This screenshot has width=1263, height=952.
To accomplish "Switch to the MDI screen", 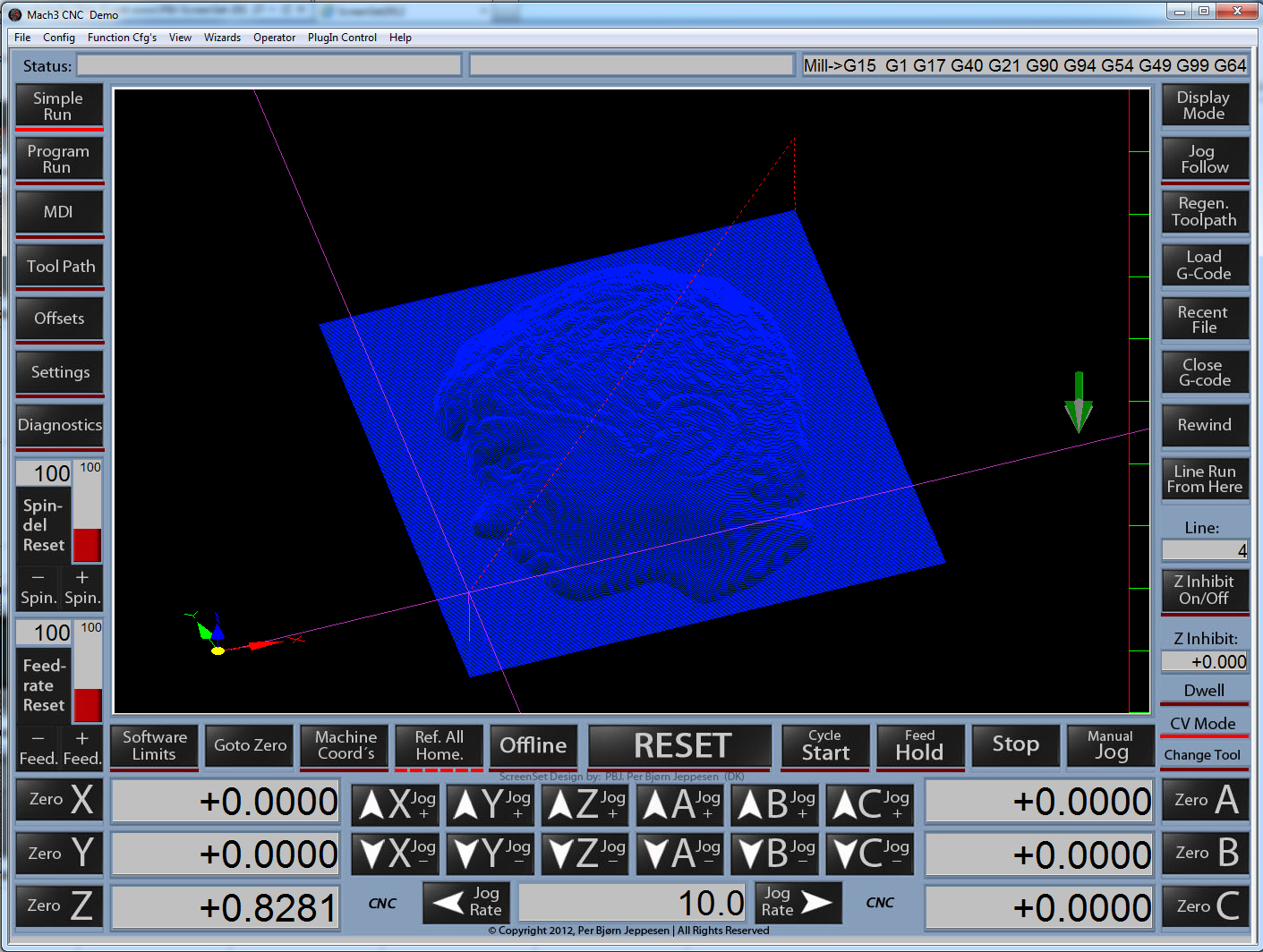I will 59,212.
